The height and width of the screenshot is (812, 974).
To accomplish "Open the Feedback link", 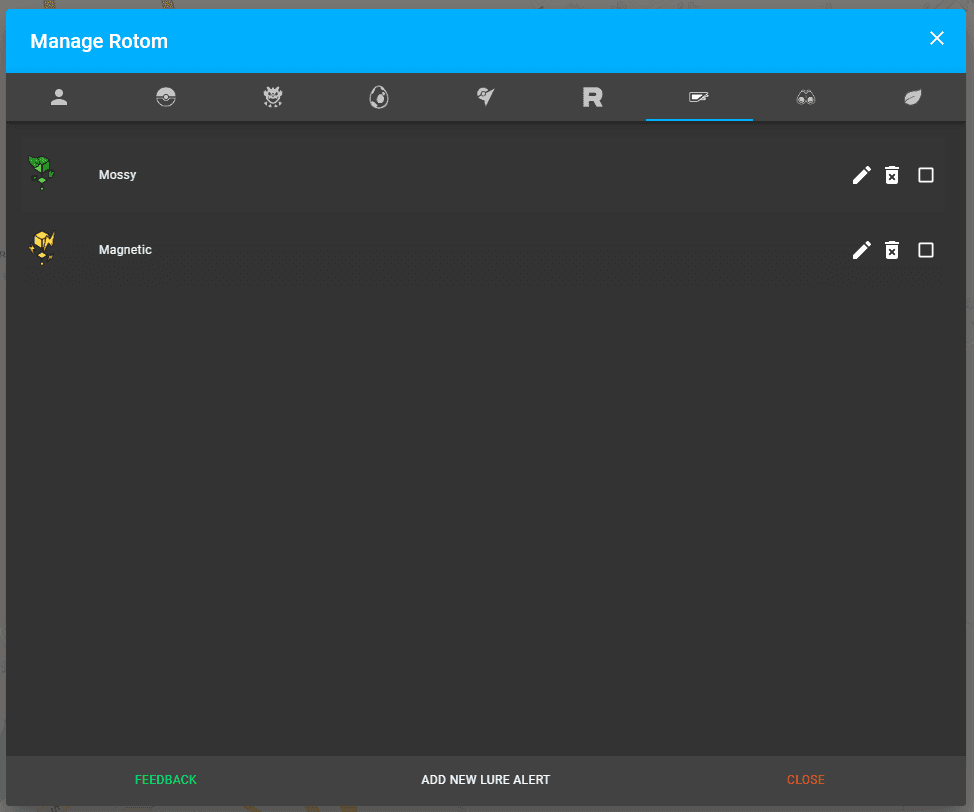I will [166, 780].
